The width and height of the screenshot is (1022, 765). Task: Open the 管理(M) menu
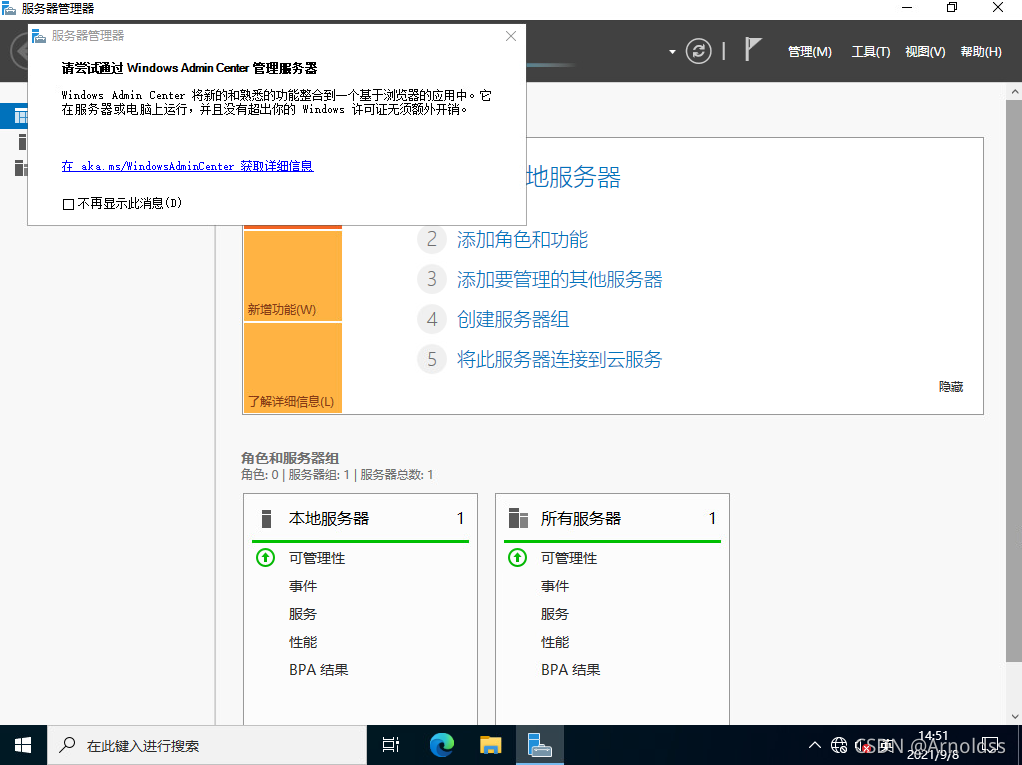click(x=810, y=51)
